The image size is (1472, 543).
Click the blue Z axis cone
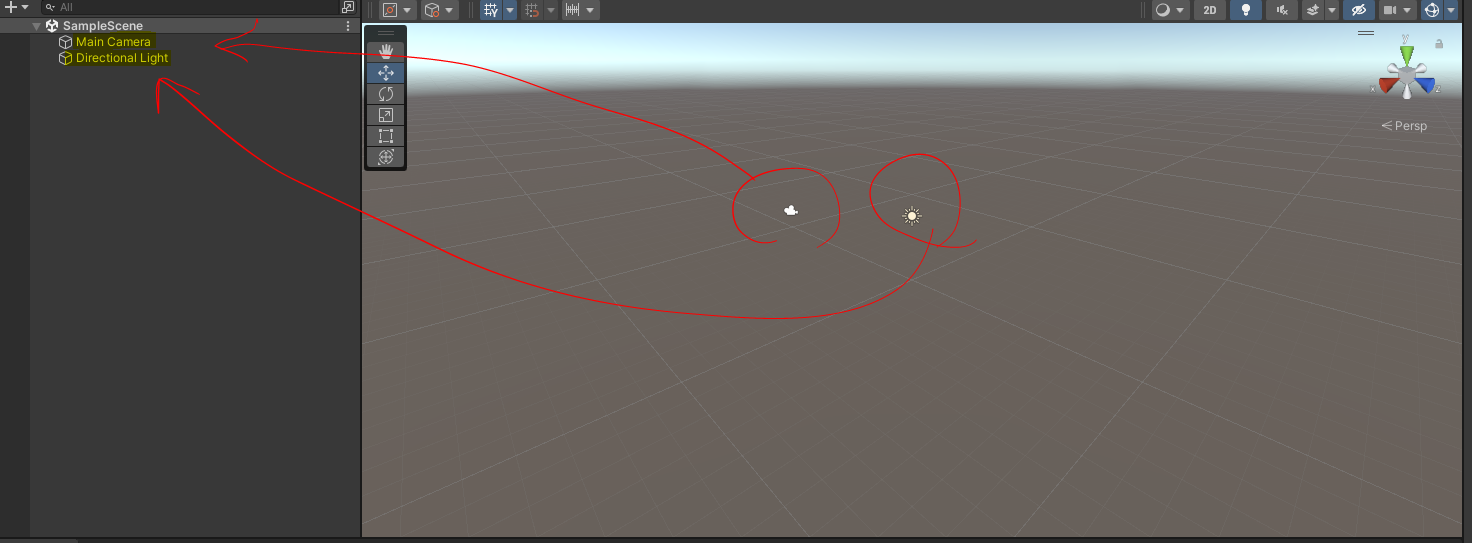pos(1425,86)
